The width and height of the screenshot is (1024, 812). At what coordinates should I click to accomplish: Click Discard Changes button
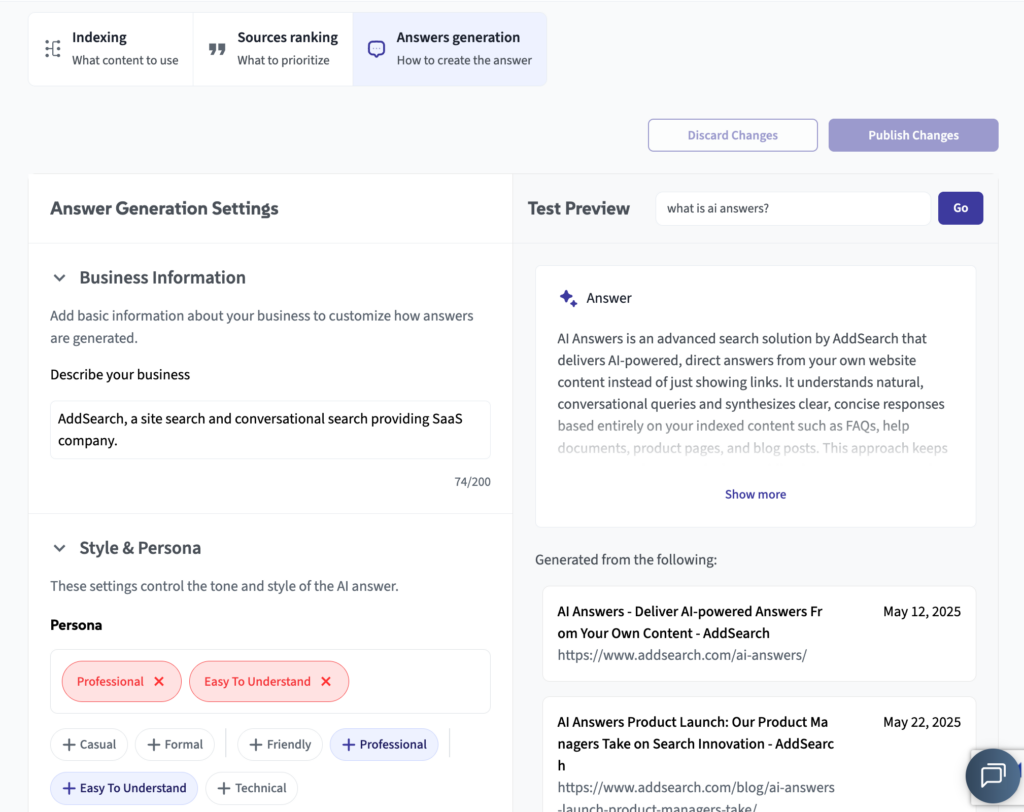tap(733, 135)
